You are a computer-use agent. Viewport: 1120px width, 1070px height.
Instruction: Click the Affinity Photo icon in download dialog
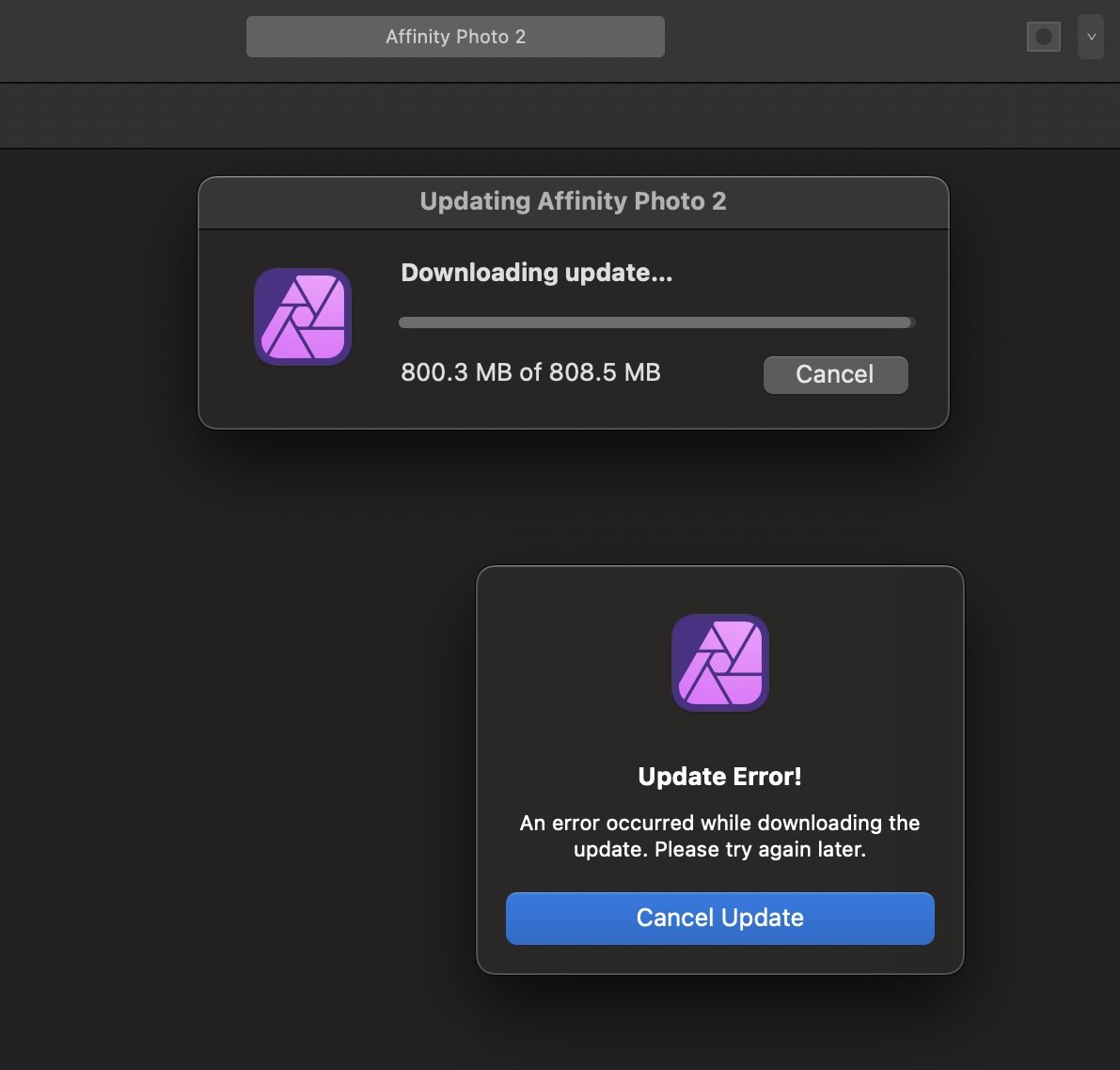pos(303,317)
